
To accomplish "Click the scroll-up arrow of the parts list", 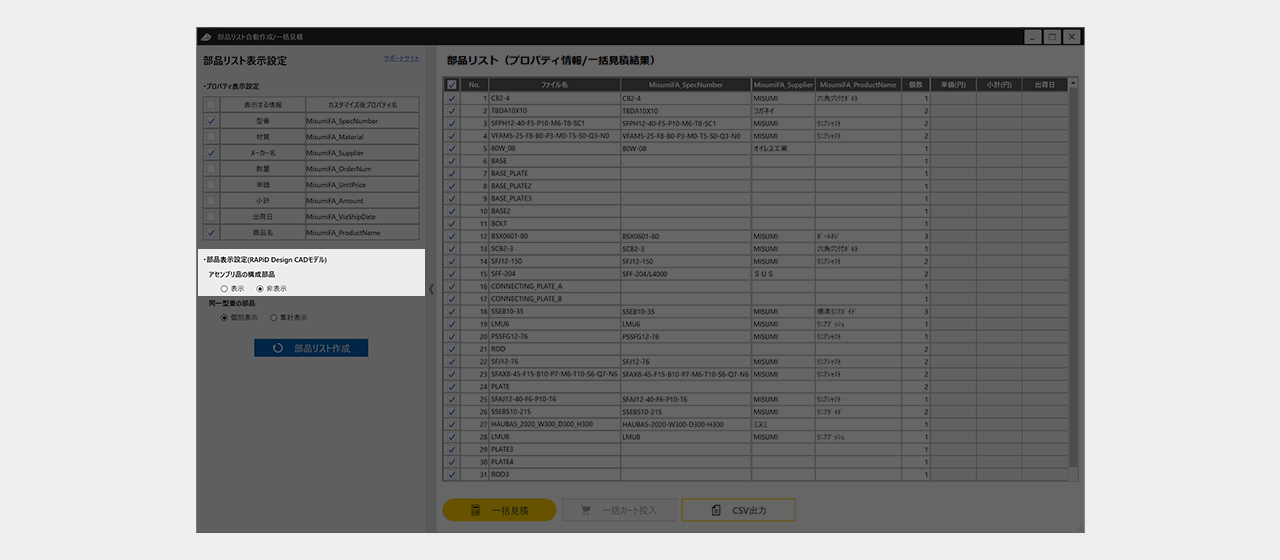I will tap(1073, 84).
